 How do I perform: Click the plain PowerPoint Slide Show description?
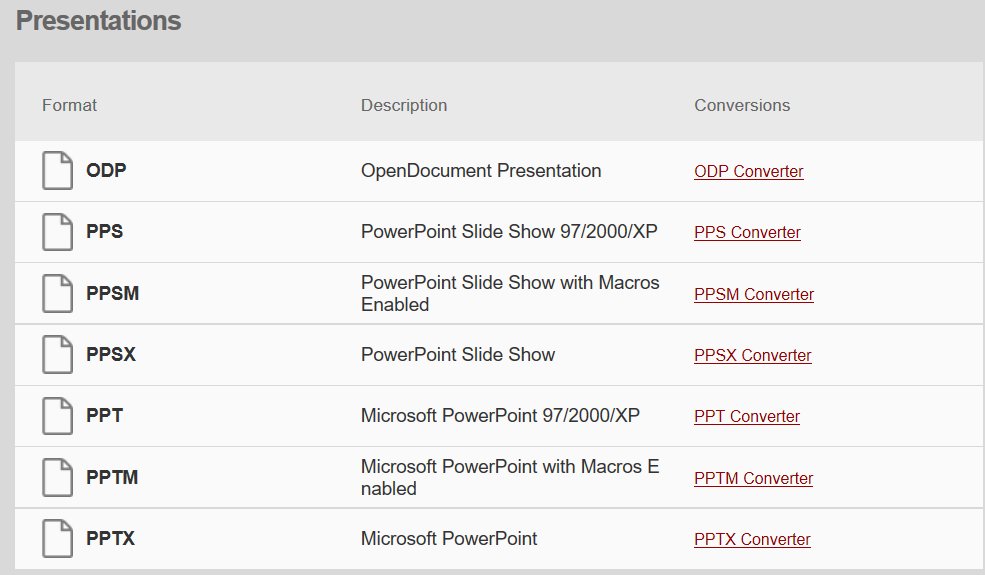click(x=458, y=354)
